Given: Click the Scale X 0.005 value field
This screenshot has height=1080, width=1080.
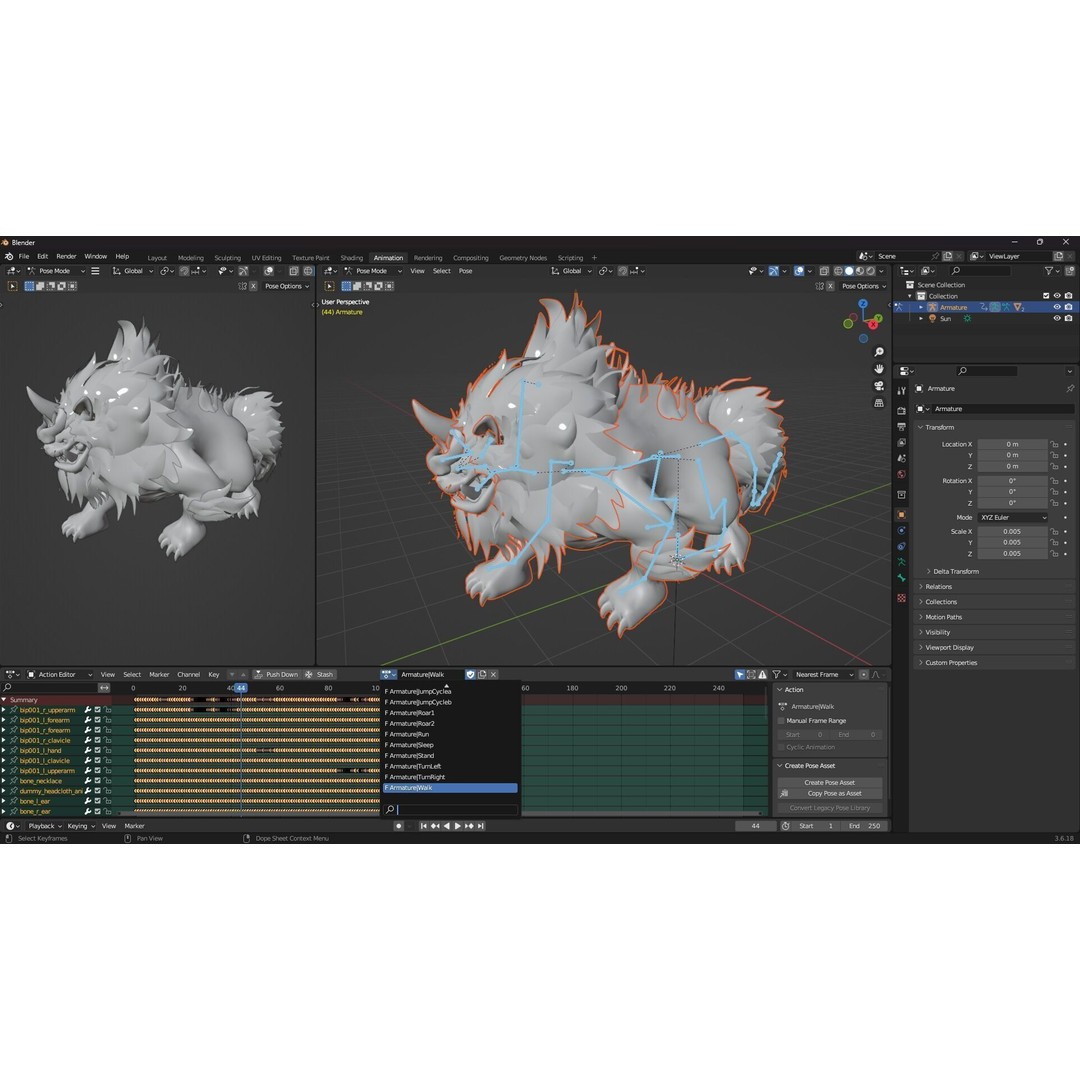Looking at the screenshot, I should [1012, 532].
